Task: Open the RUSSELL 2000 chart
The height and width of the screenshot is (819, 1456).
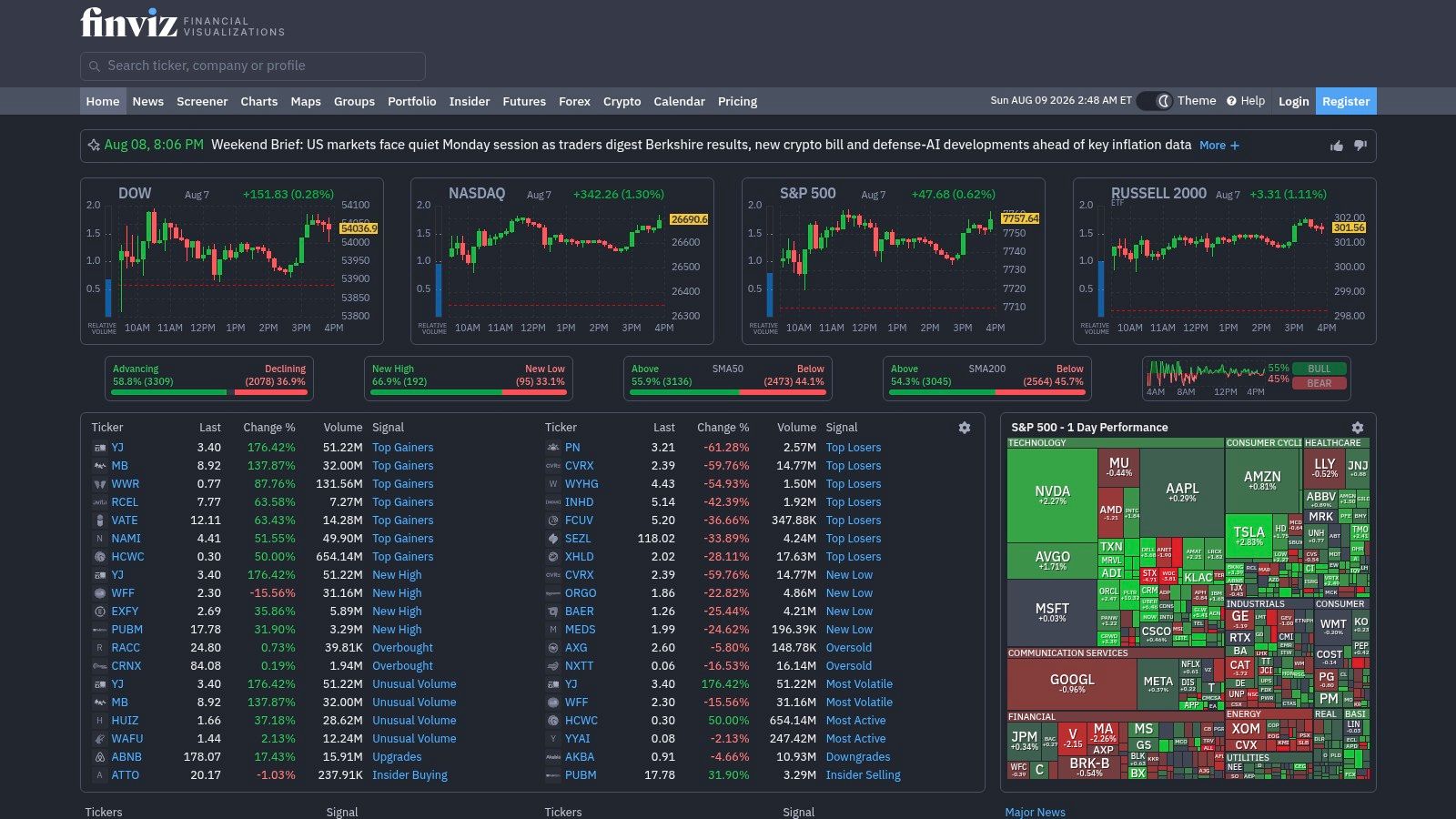Action: pos(1225,261)
